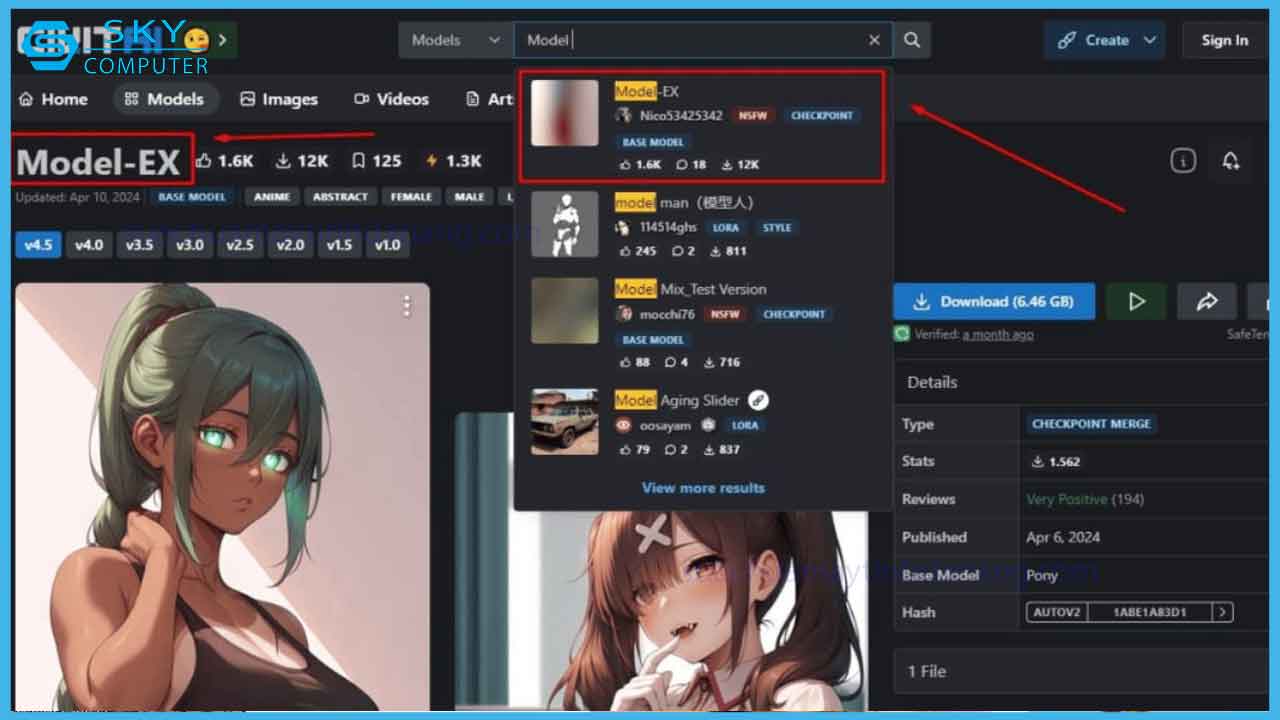This screenshot has width=1280, height=720.
Task: Click the green play generate button
Action: pyautogui.click(x=1136, y=301)
